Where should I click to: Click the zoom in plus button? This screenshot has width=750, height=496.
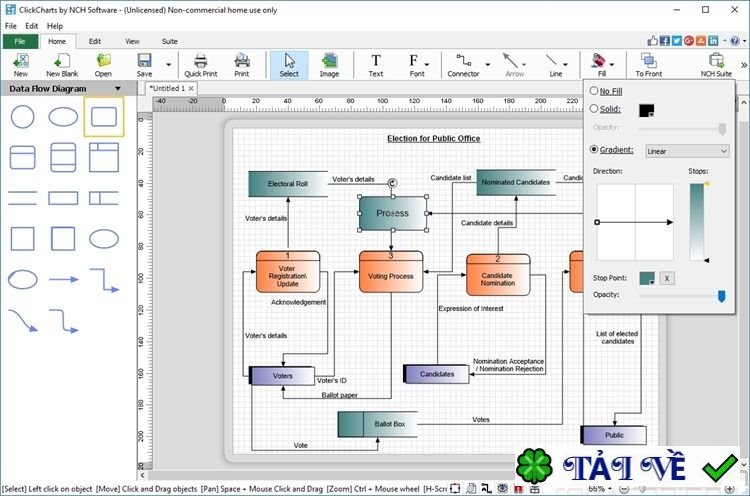coord(729,489)
